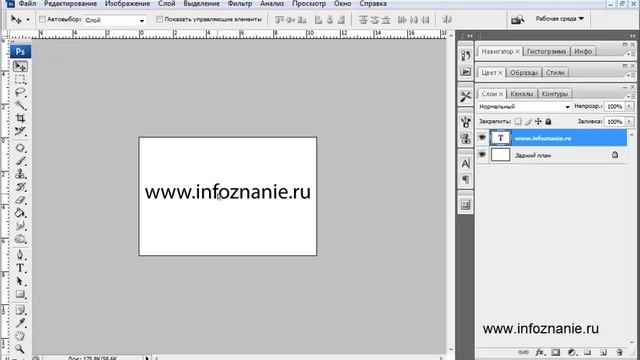
Task: Open the Изображение menu
Action: tap(127, 4)
